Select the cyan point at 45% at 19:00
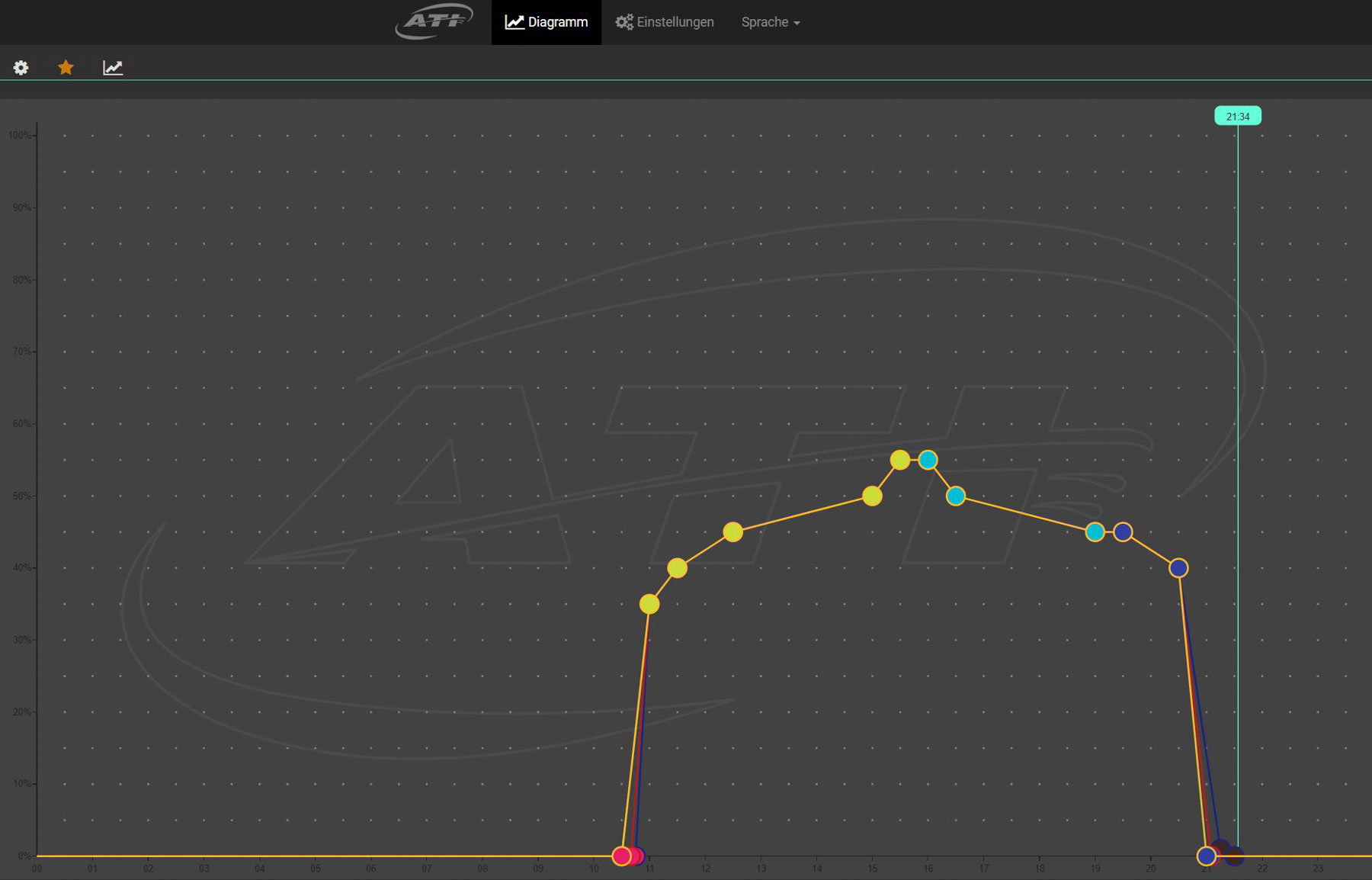The image size is (1372, 880). click(x=1095, y=532)
